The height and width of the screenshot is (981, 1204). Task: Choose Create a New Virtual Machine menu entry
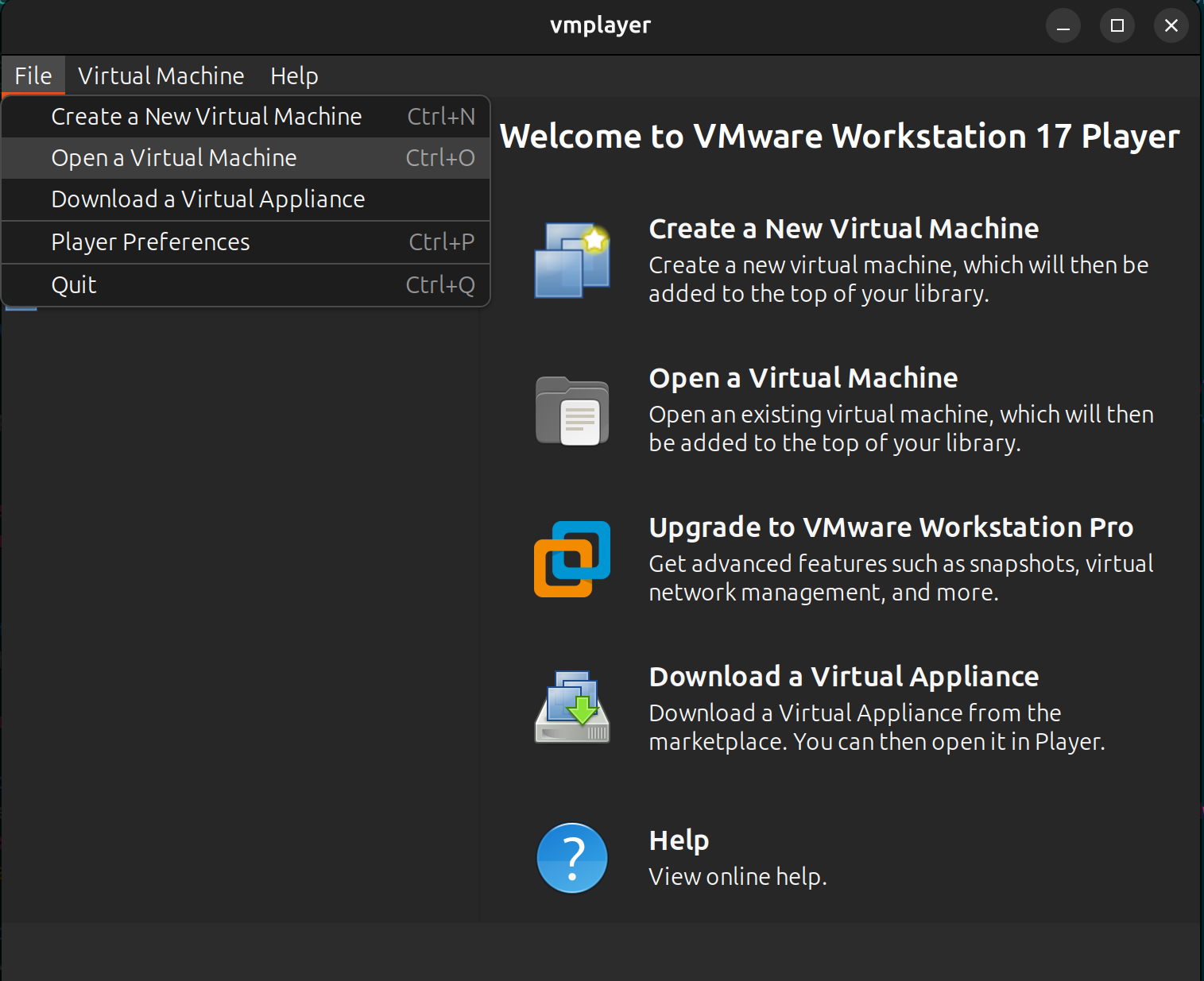(x=207, y=117)
